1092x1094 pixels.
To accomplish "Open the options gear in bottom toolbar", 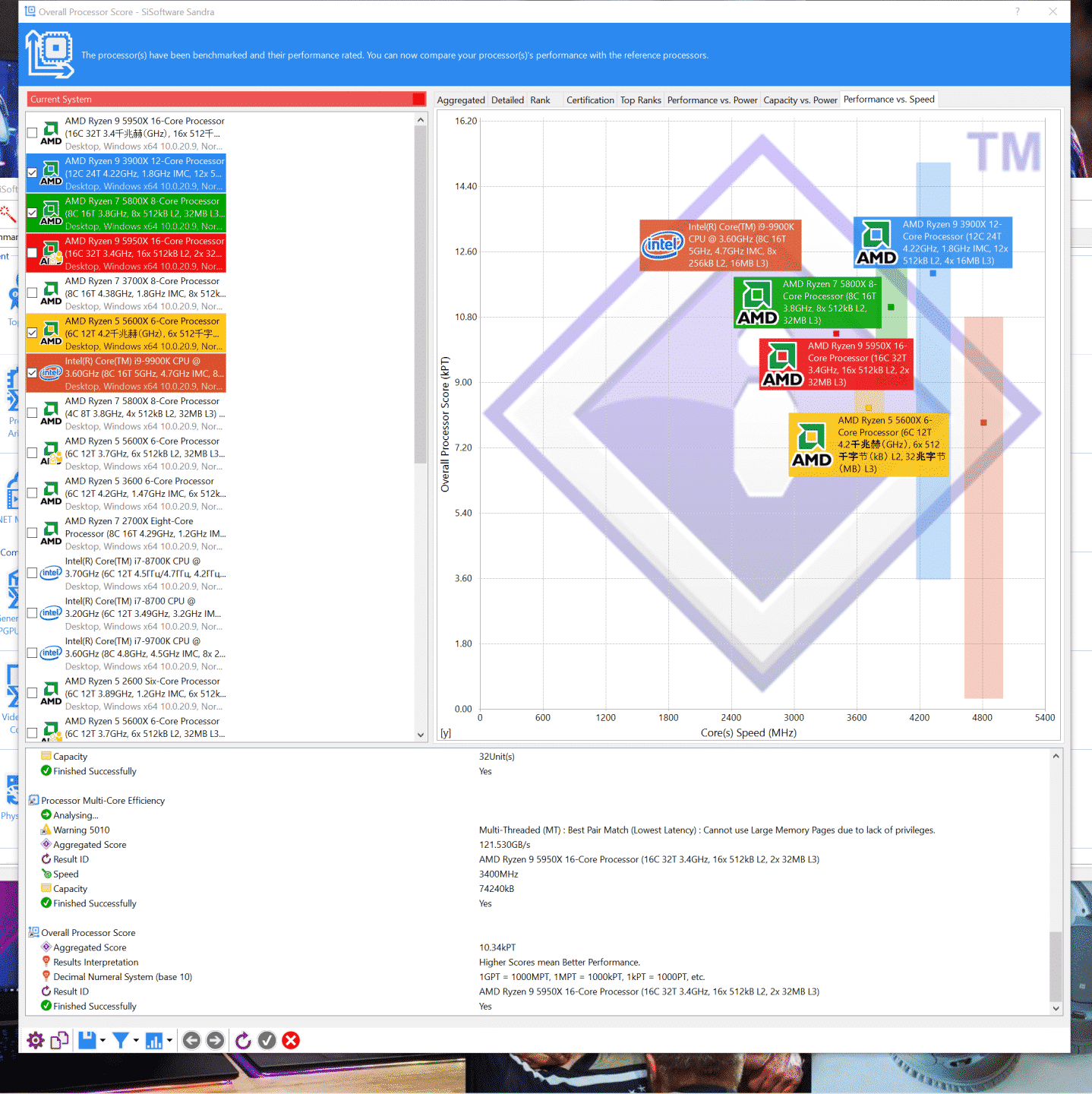I will 36,1040.
